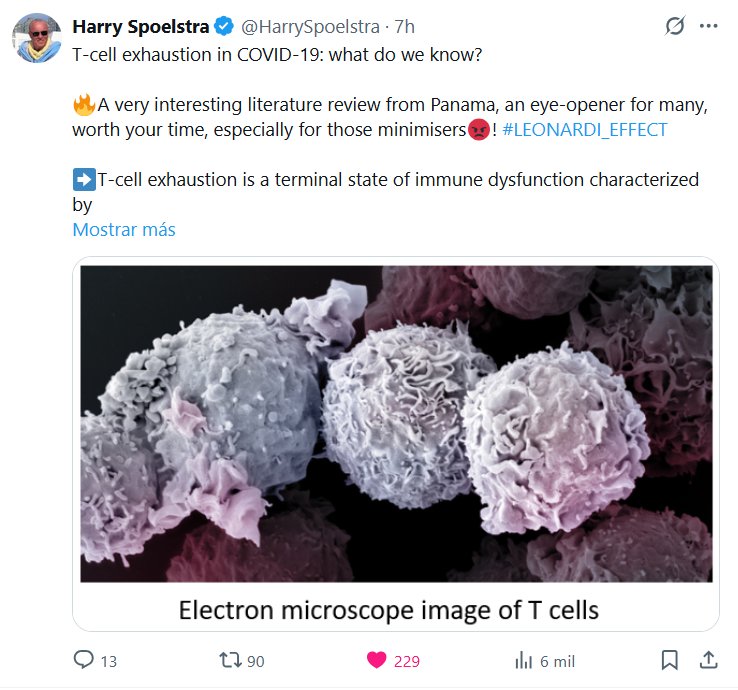
Task: Click the Grok slashed-circle icon
Action: [x=674, y=27]
